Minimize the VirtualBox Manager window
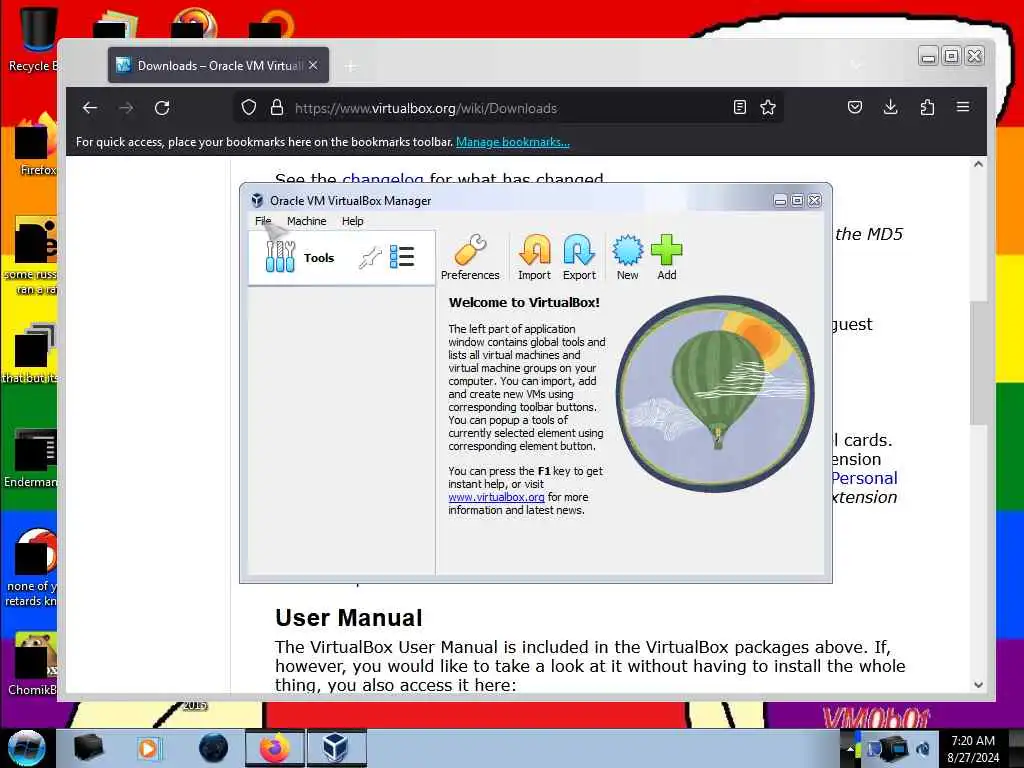The width and height of the screenshot is (1024, 768). (780, 200)
